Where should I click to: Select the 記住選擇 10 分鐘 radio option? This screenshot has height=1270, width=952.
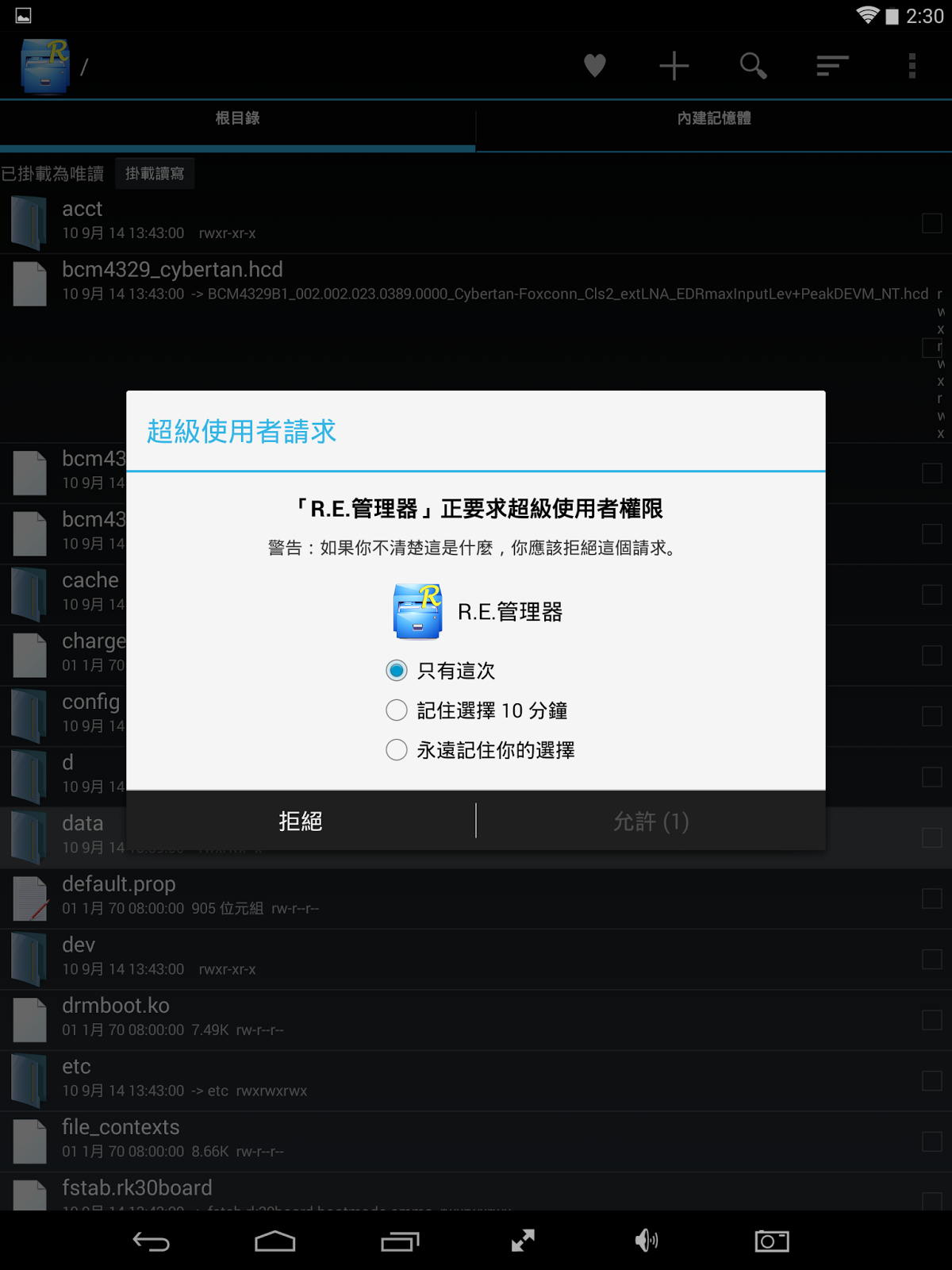click(397, 710)
